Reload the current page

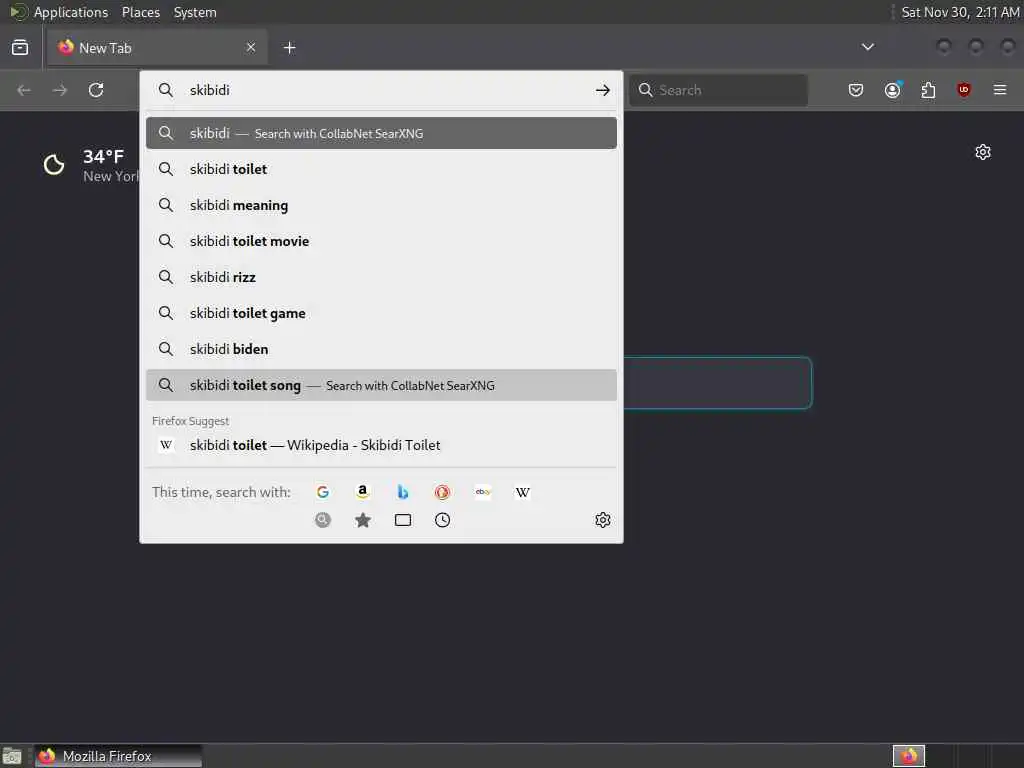[x=96, y=90]
